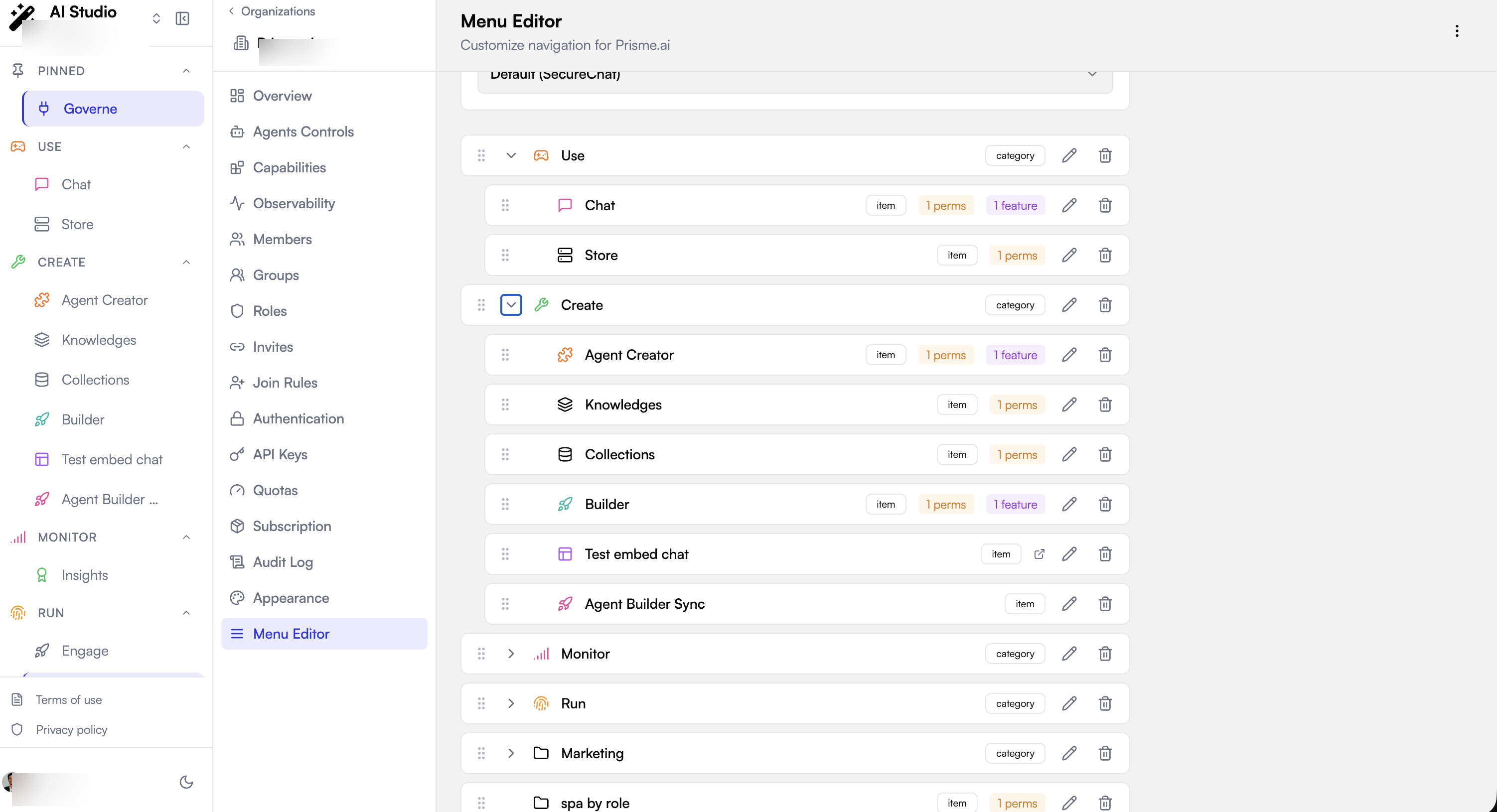Open Governe in pinned sidebar
1497x812 pixels.
pyautogui.click(x=113, y=109)
